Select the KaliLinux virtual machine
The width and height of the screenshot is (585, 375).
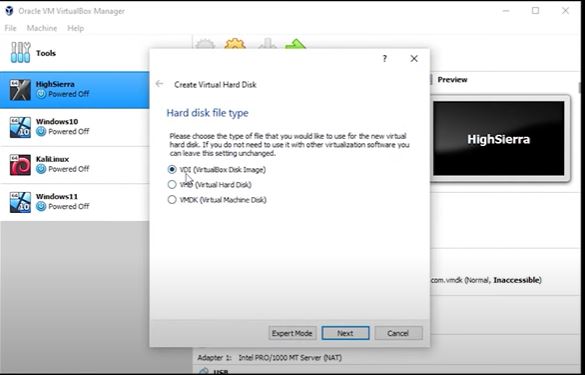pos(75,165)
